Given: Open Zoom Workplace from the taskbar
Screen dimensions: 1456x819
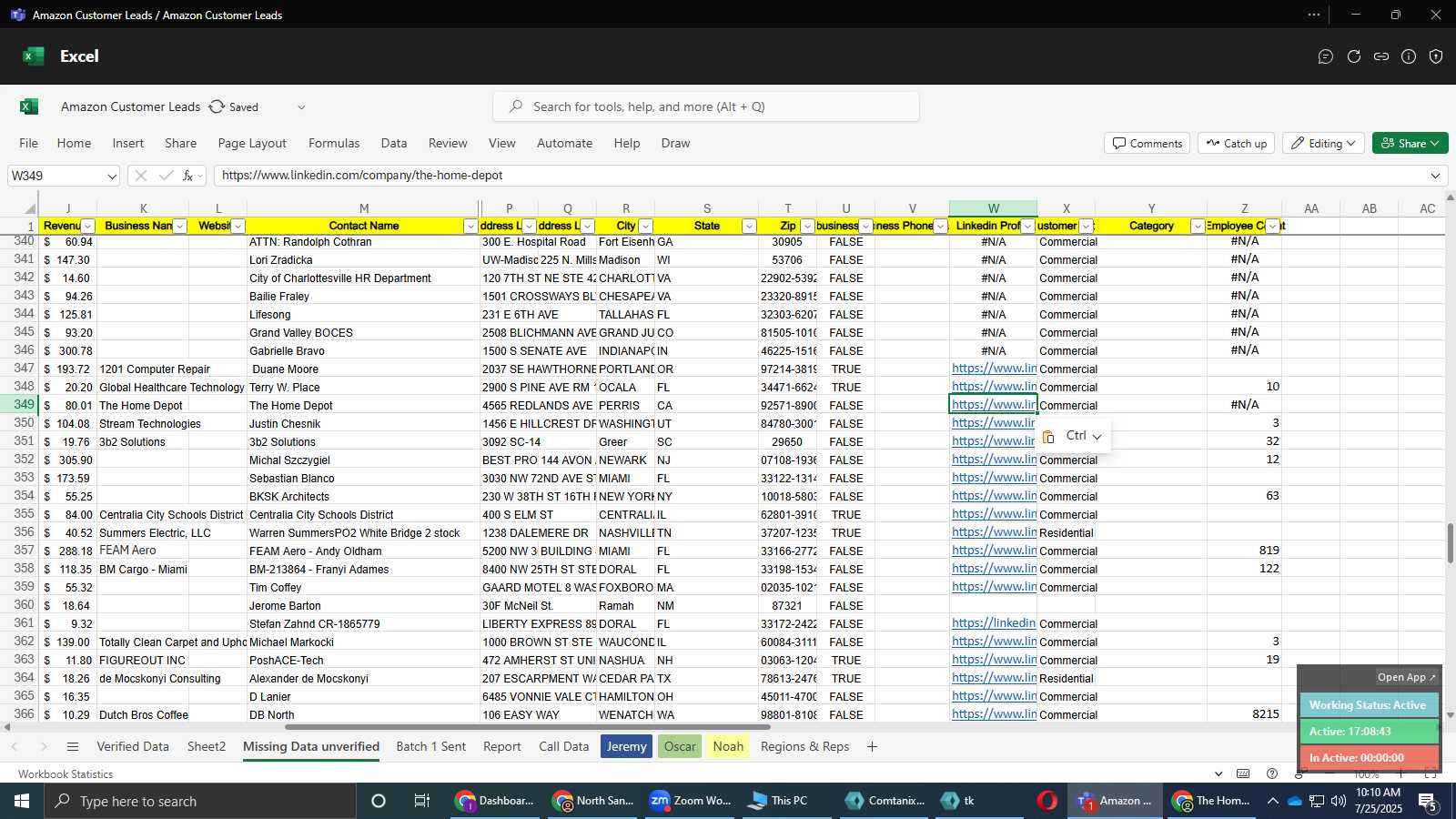Looking at the screenshot, I should point(691,801).
